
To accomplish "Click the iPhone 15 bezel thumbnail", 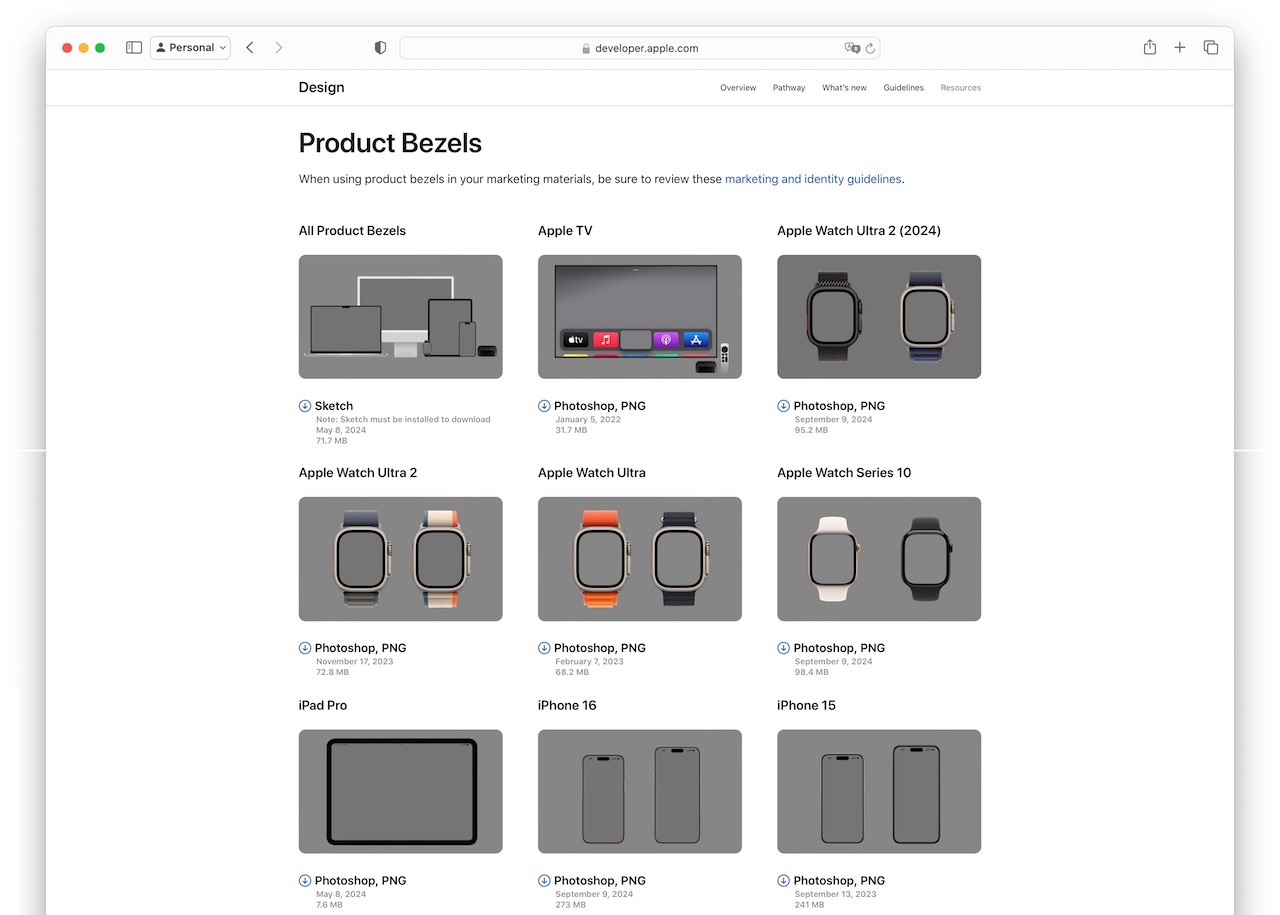I will (x=879, y=791).
